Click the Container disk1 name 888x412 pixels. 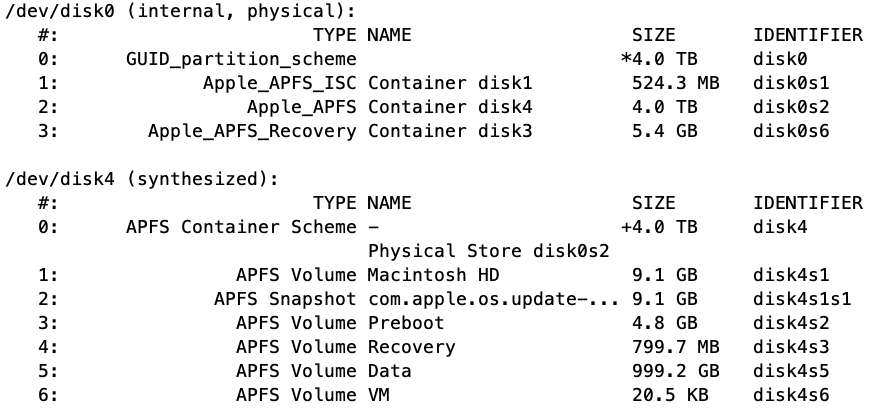click(450, 83)
